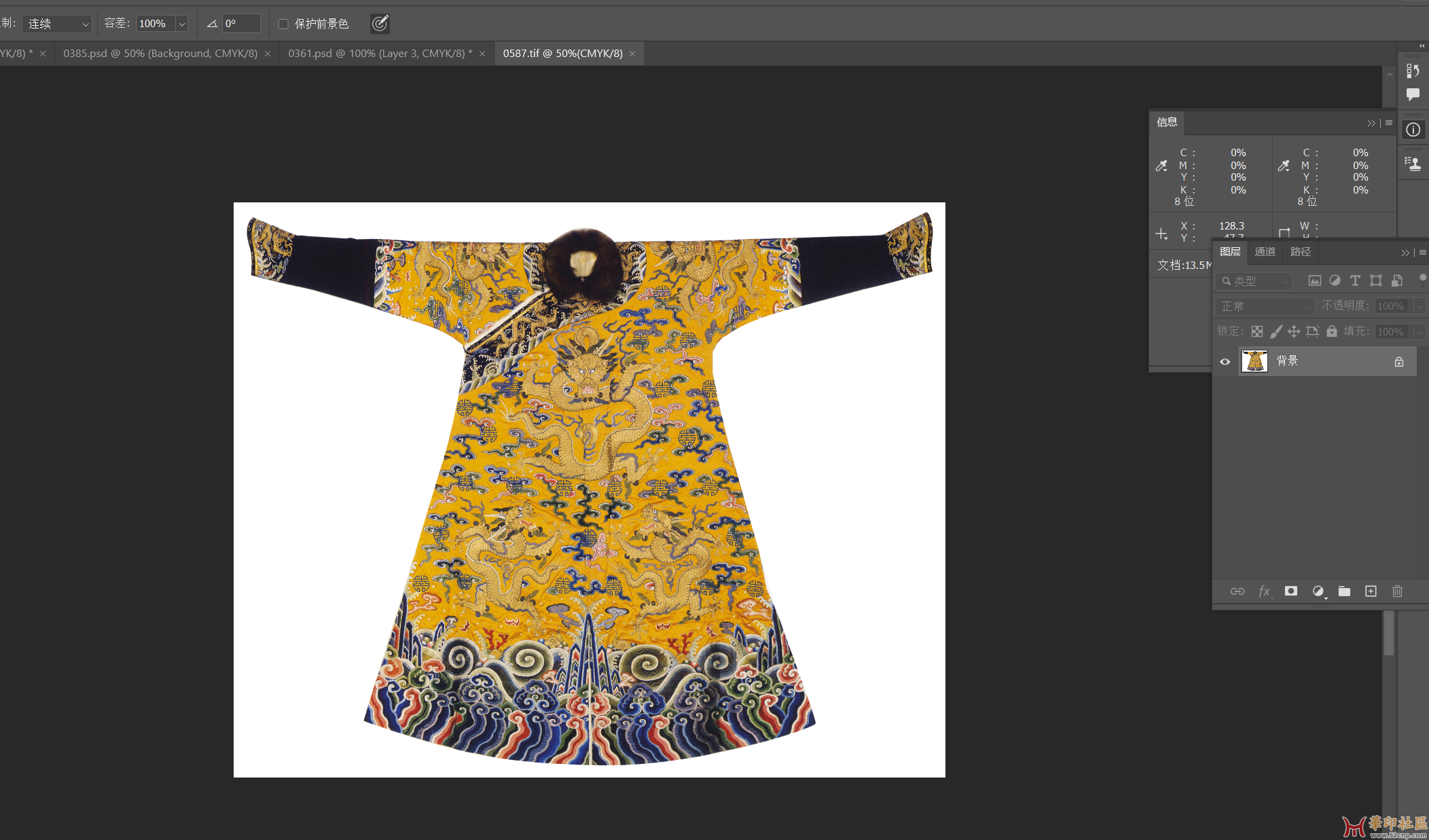Click the 容差 tolerance 100% field
1429x840 pixels.
156,24
